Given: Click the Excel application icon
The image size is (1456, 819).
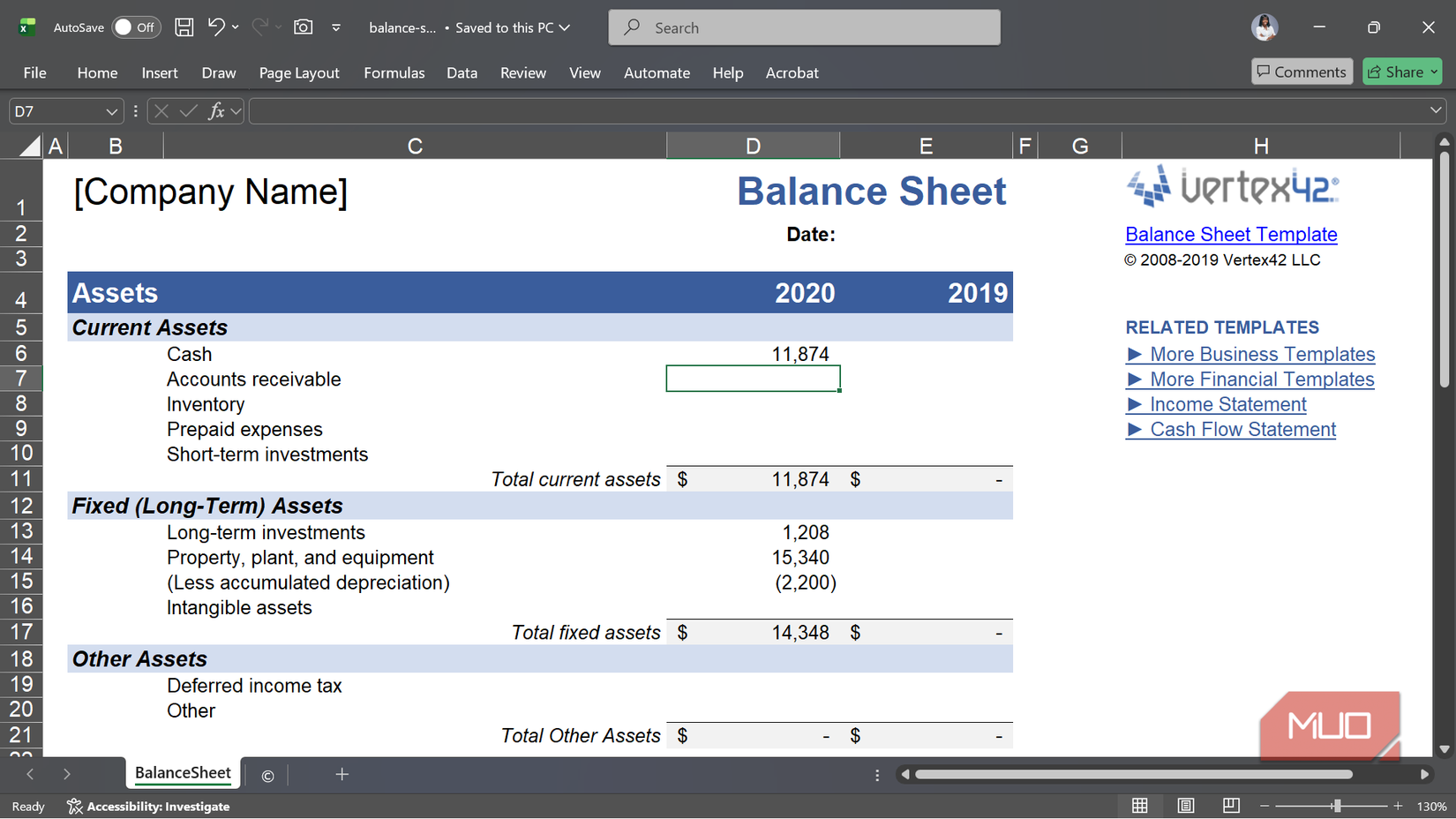Looking at the screenshot, I should (26, 27).
